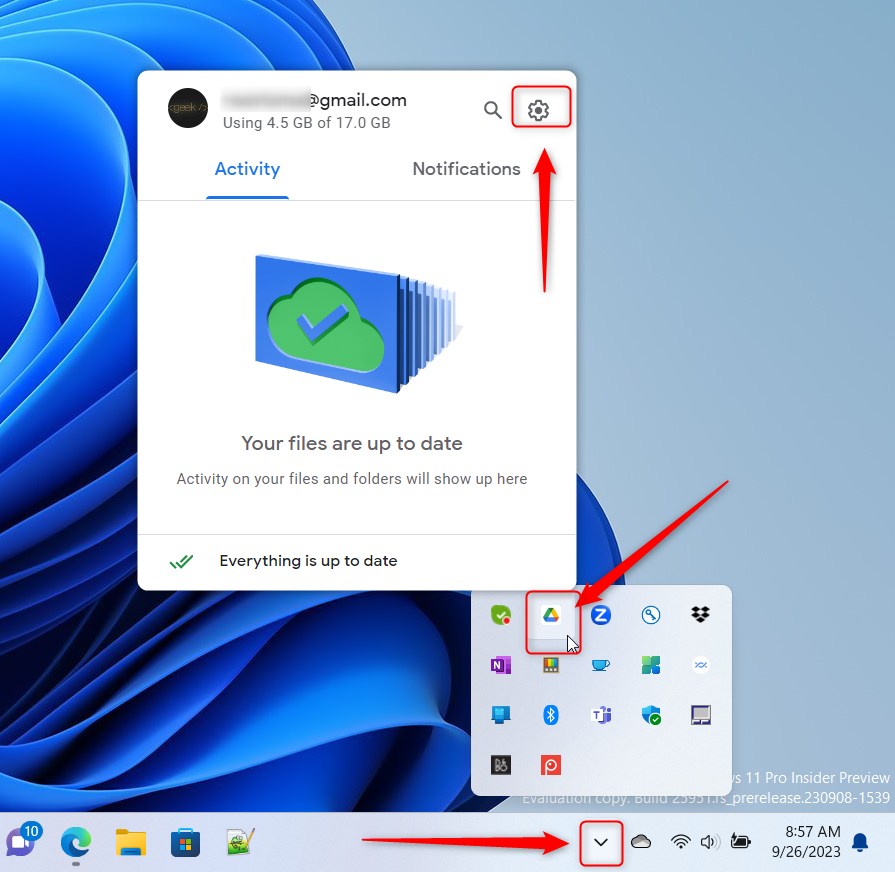Click the gmail.com account address
895x872 pixels.
click(315, 100)
